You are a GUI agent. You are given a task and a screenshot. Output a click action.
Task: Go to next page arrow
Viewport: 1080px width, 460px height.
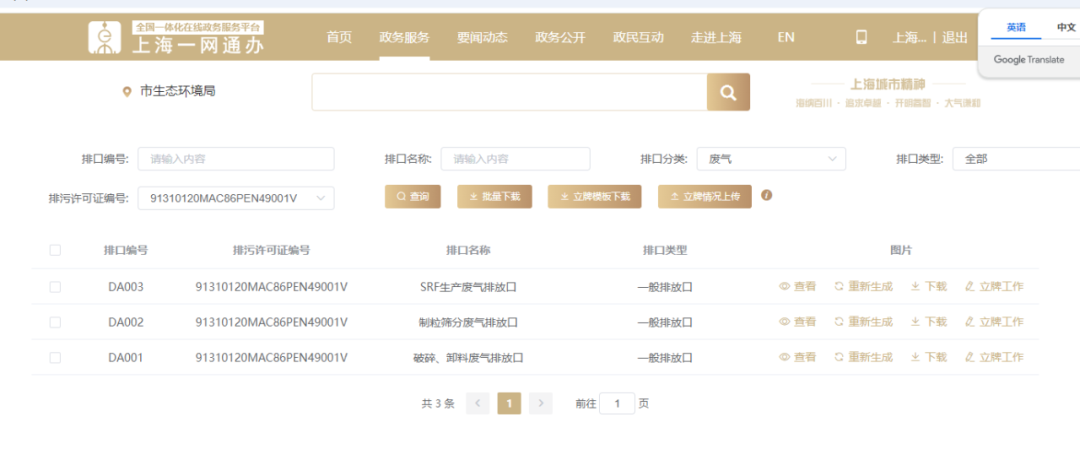tap(541, 404)
